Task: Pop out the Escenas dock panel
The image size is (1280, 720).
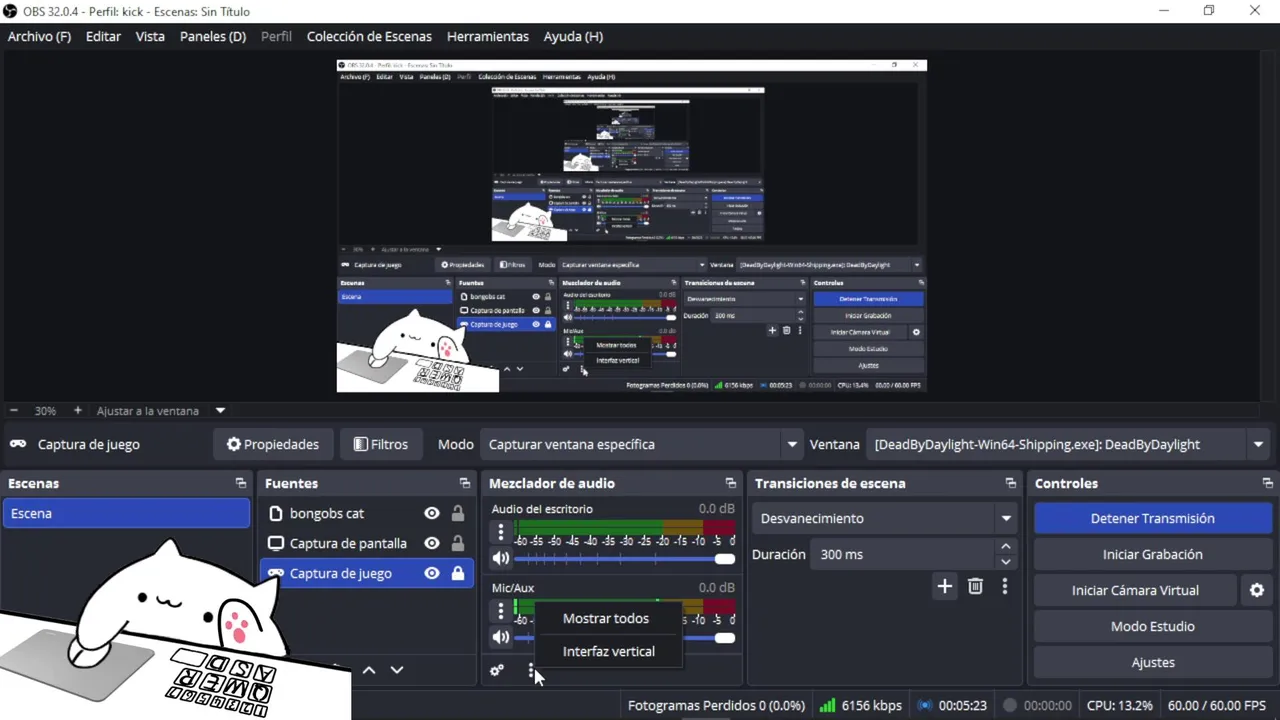Action: tap(240, 483)
